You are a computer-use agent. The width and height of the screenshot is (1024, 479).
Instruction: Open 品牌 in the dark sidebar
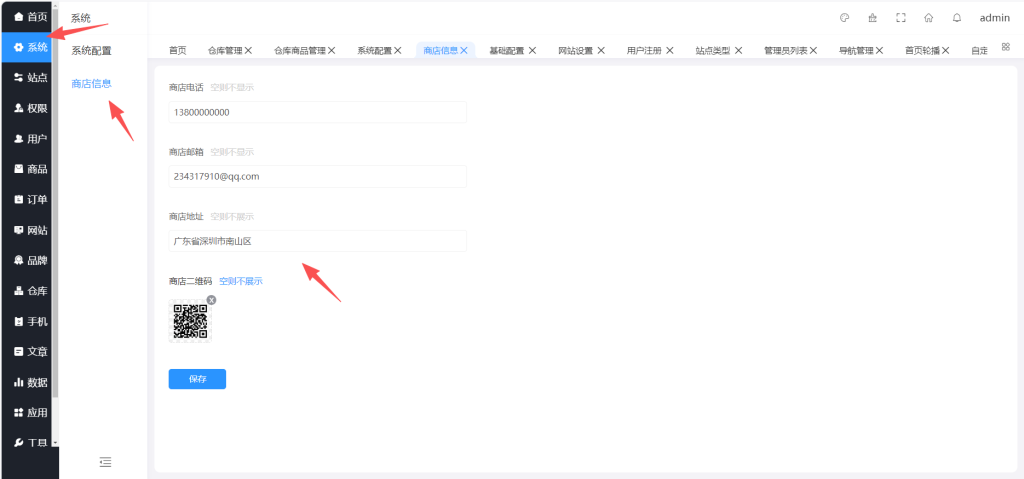(29, 261)
